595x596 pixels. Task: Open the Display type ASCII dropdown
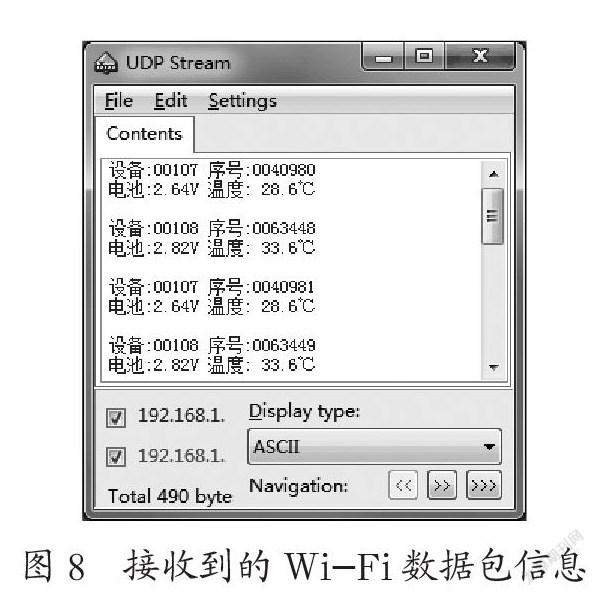[374, 446]
